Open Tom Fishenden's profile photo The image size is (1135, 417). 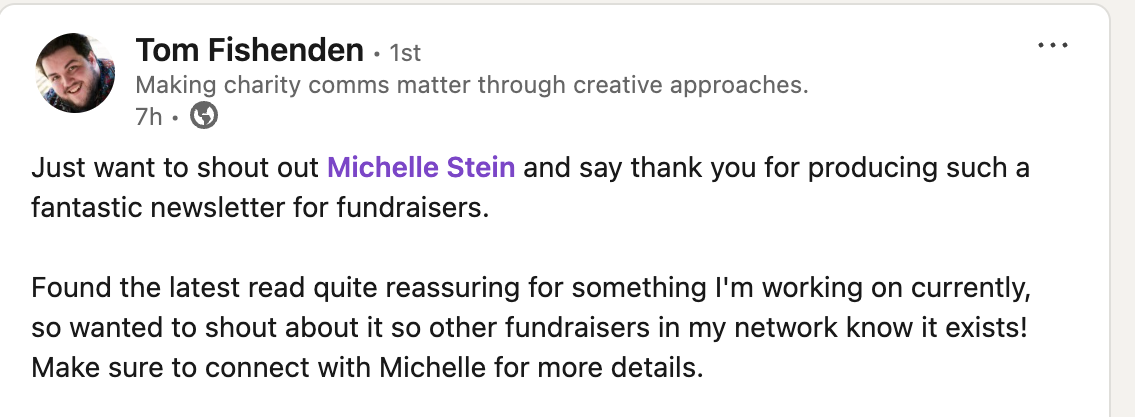pos(76,73)
